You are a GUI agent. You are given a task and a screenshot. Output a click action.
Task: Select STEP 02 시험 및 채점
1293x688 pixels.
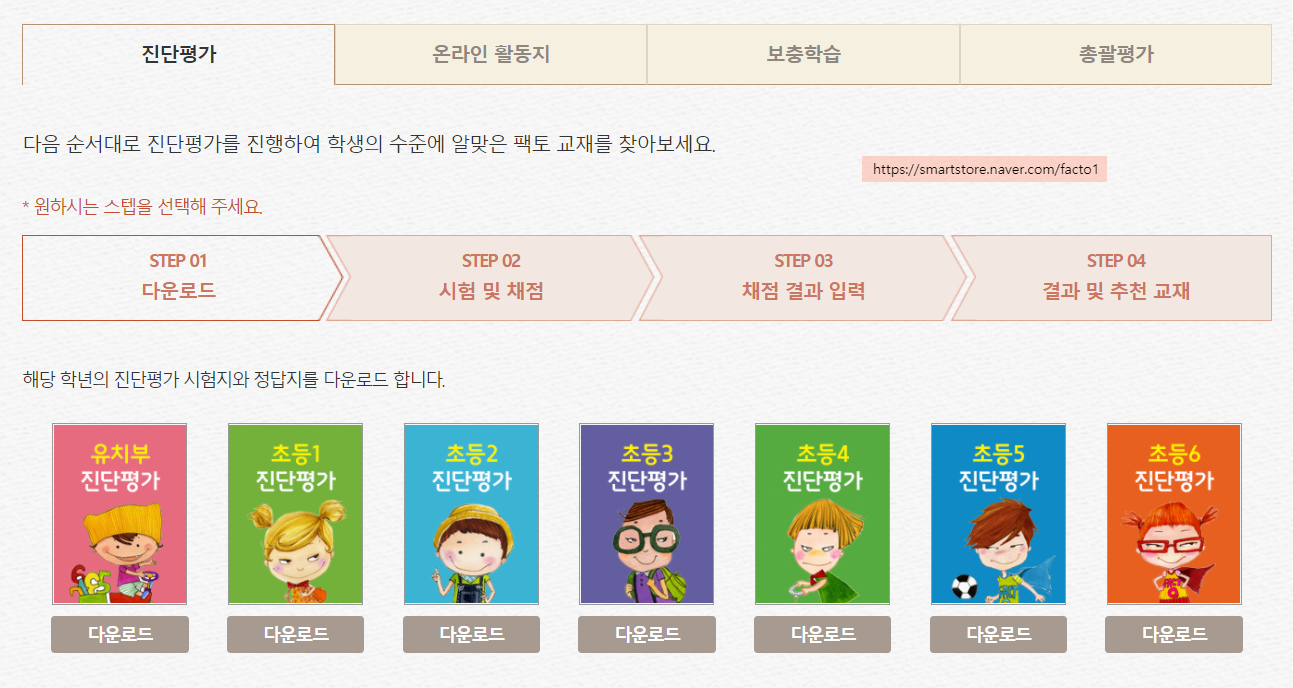(491, 278)
